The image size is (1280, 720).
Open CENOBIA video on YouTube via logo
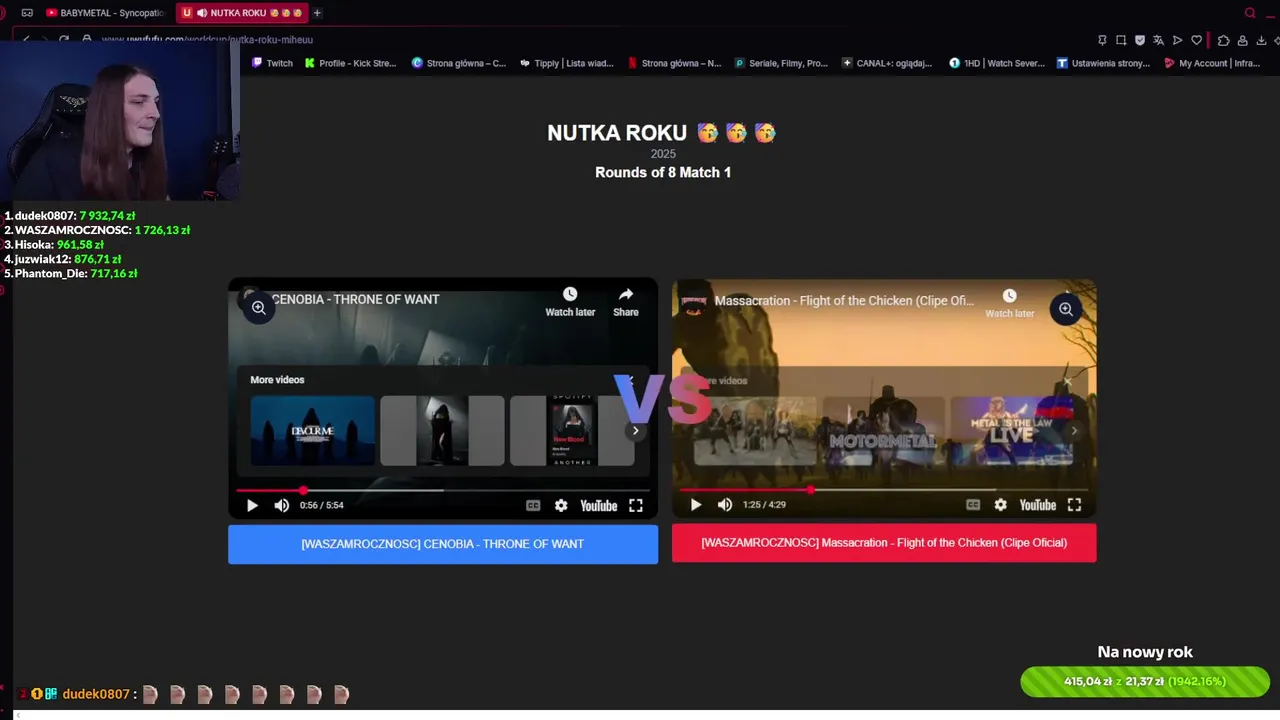coord(599,506)
